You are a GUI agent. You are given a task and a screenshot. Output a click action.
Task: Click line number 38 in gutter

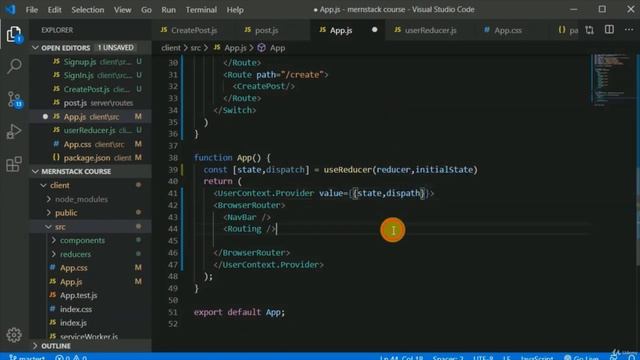pyautogui.click(x=173, y=158)
